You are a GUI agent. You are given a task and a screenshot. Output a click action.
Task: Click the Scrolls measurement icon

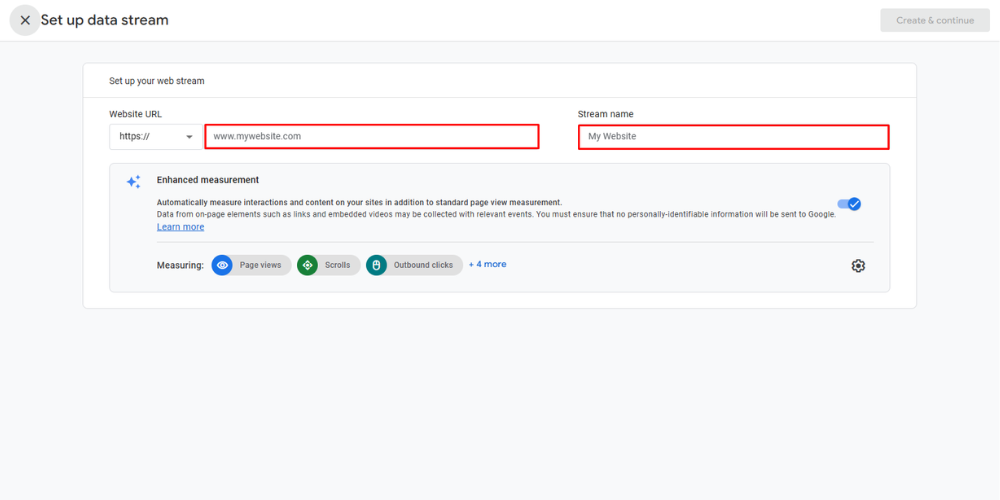point(307,265)
